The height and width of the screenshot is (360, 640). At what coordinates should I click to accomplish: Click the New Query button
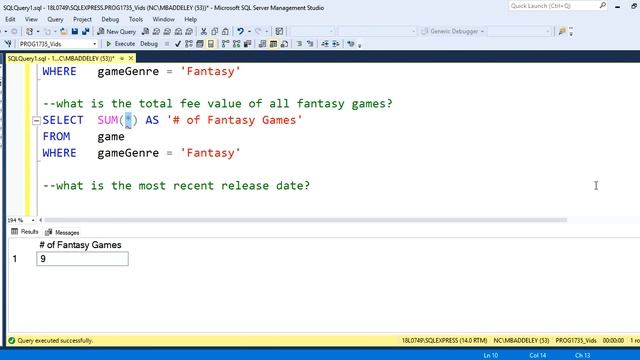click(x=117, y=31)
